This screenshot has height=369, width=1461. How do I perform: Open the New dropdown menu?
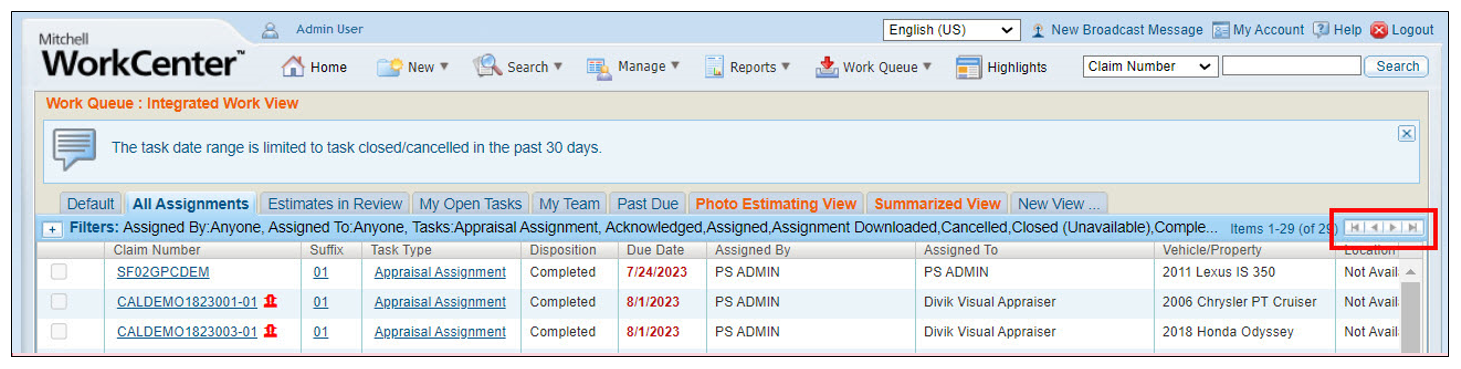[413, 67]
